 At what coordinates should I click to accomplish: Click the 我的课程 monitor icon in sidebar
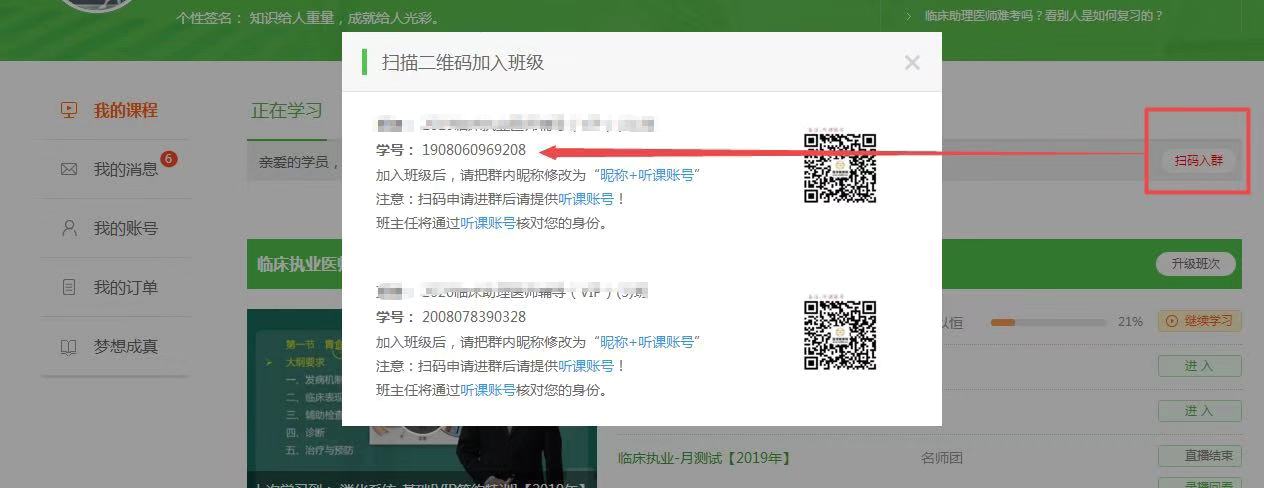[x=69, y=111]
